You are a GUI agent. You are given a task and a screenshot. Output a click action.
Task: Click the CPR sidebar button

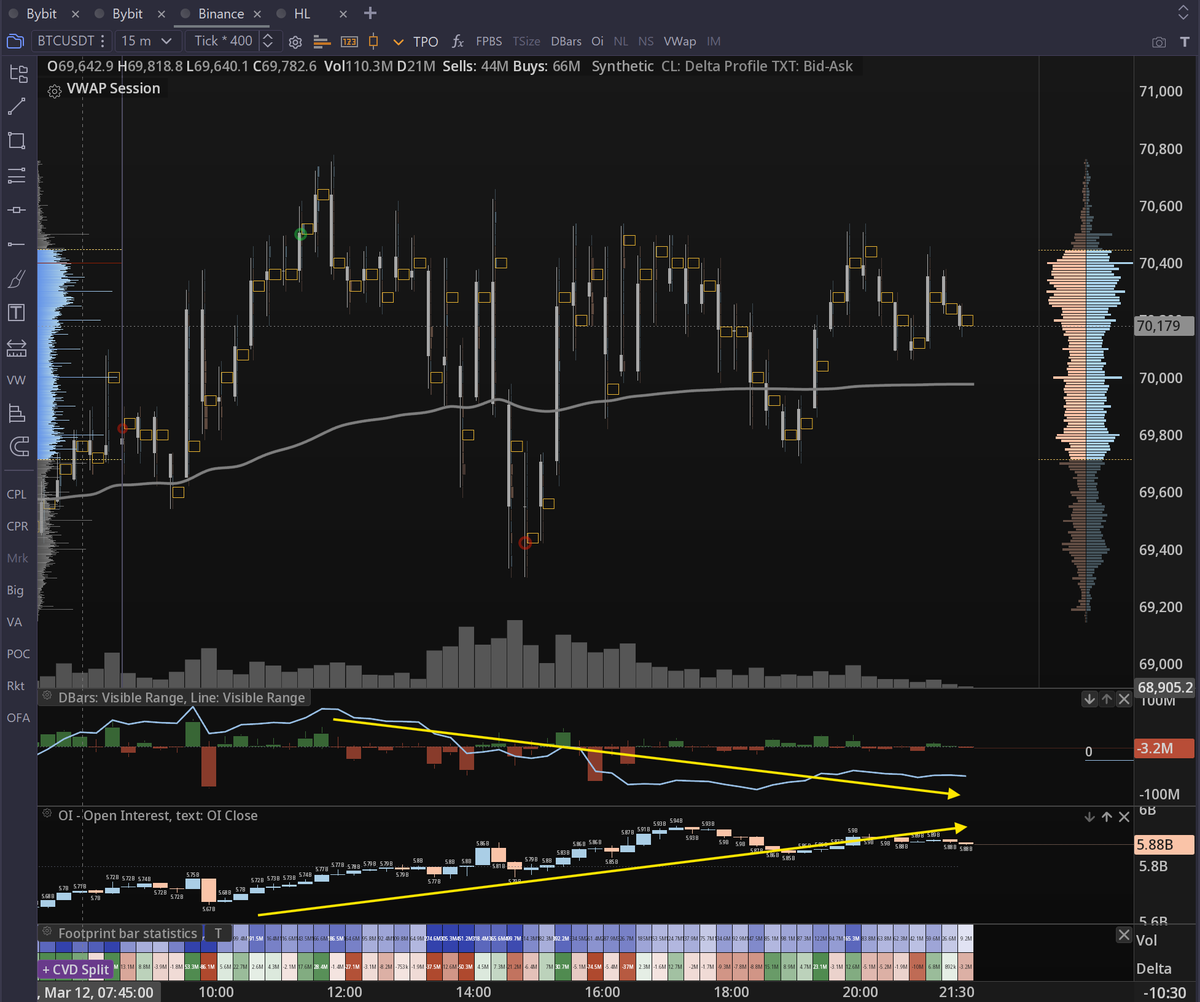(17, 526)
